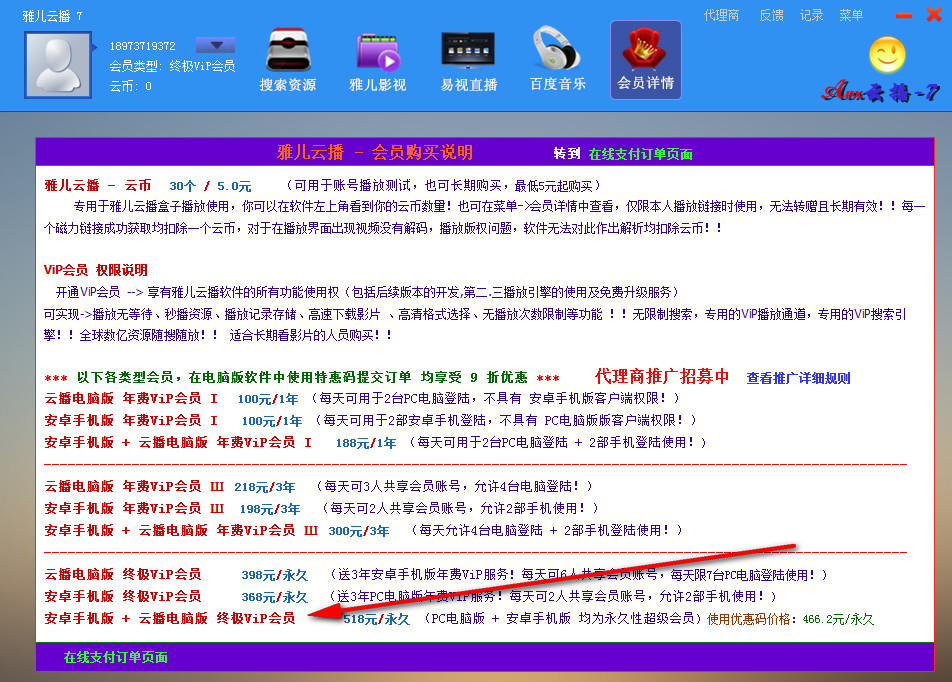The width and height of the screenshot is (952, 682).
Task: Select the 会员详情 red sofa icon
Action: 645,60
